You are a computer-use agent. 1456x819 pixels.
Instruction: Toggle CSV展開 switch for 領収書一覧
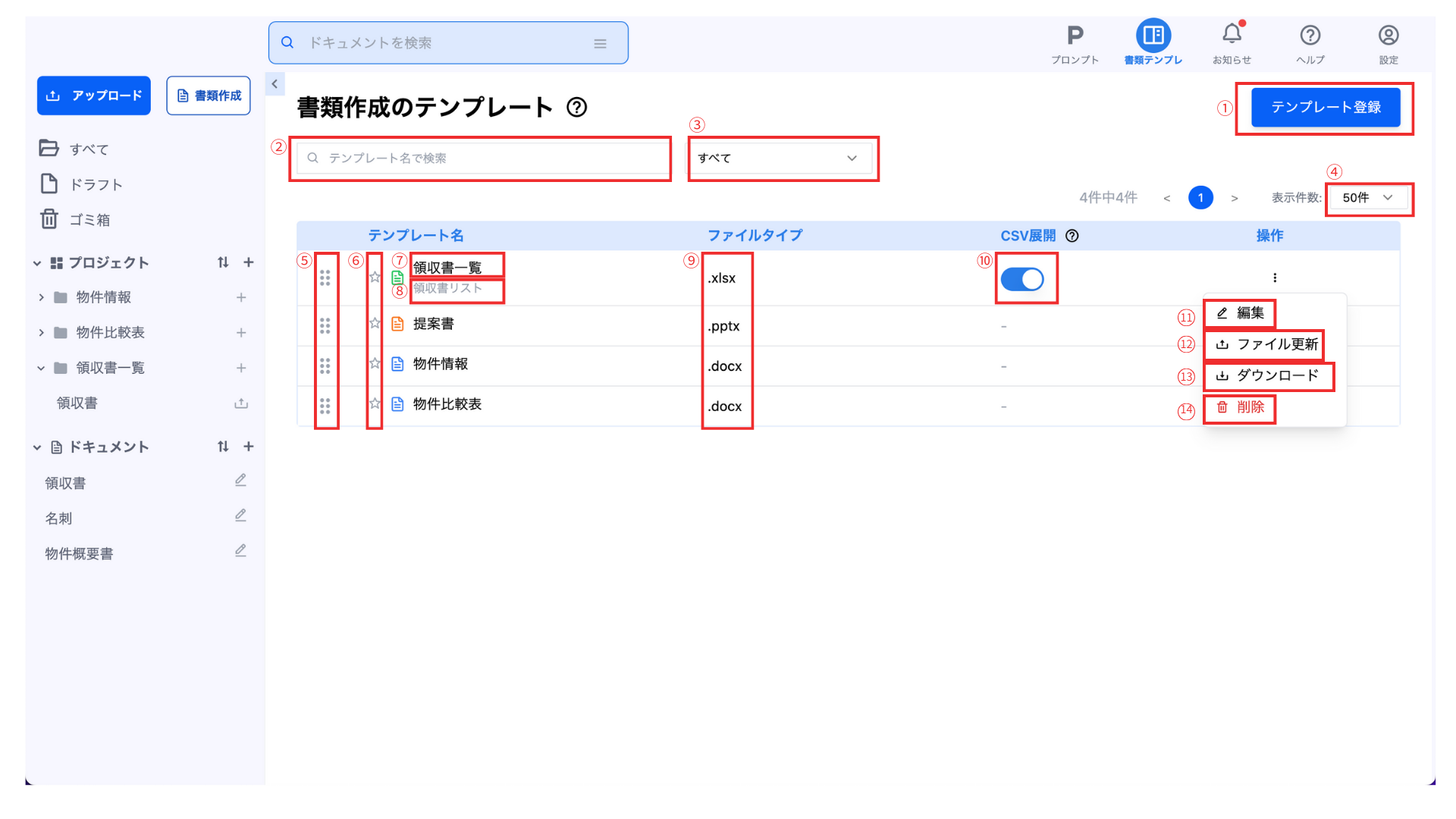(1021, 279)
